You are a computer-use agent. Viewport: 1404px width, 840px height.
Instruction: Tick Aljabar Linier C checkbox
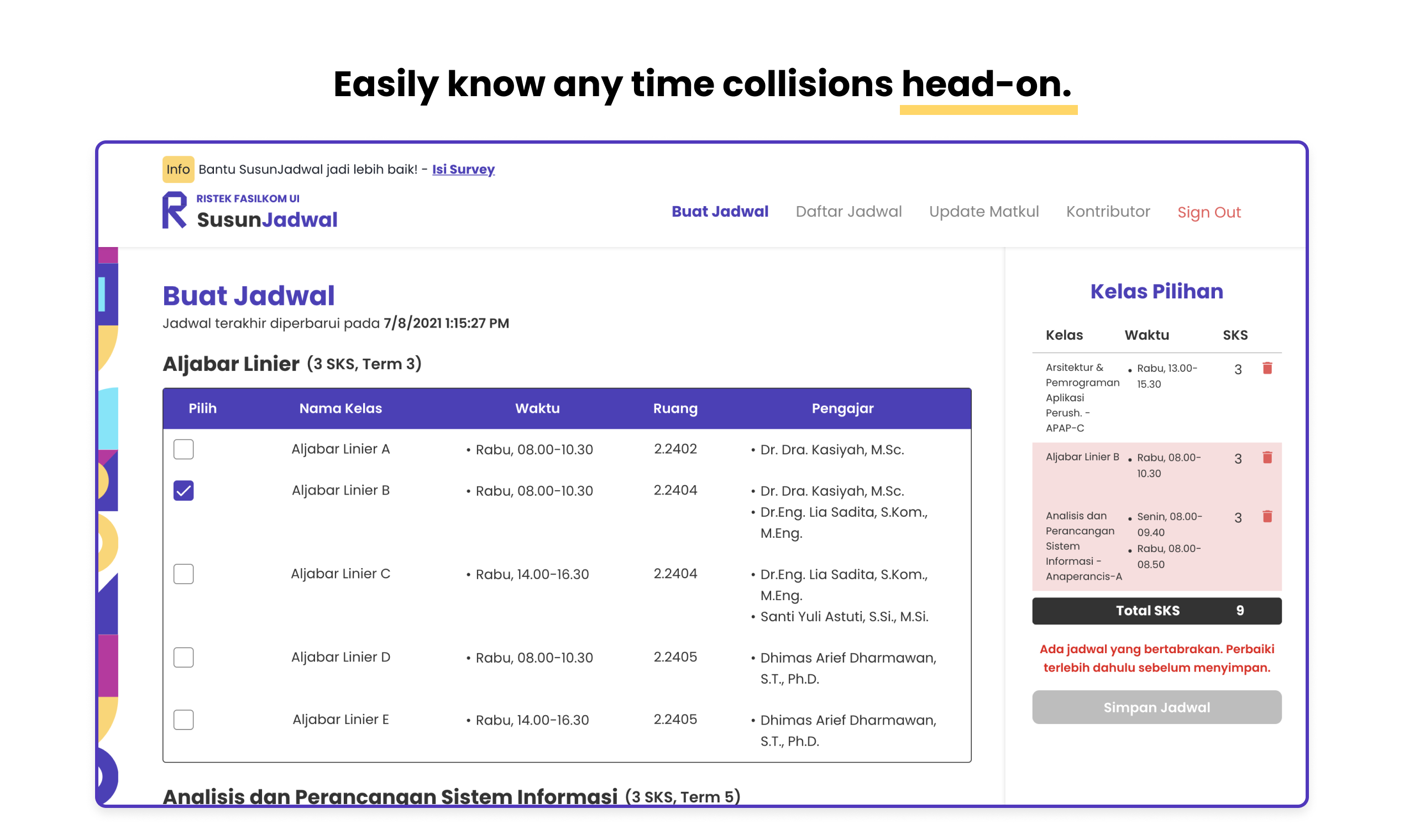(184, 574)
